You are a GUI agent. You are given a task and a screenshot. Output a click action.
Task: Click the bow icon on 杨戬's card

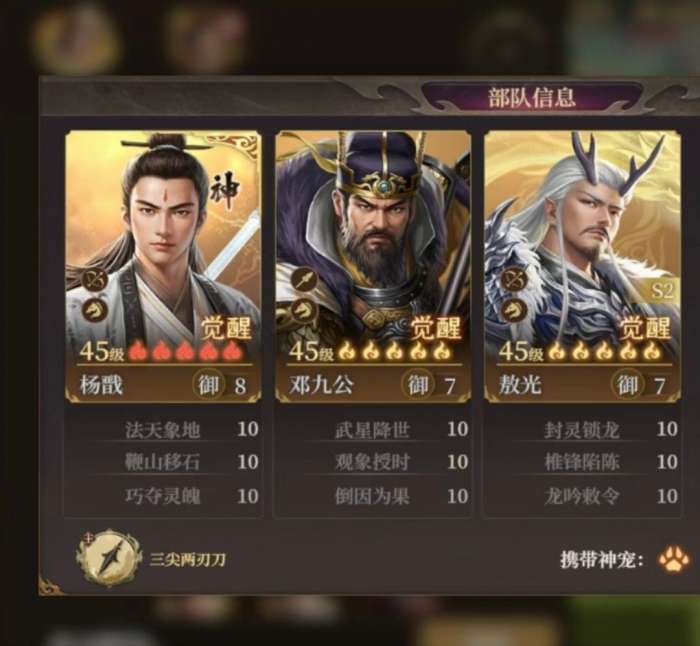96,280
